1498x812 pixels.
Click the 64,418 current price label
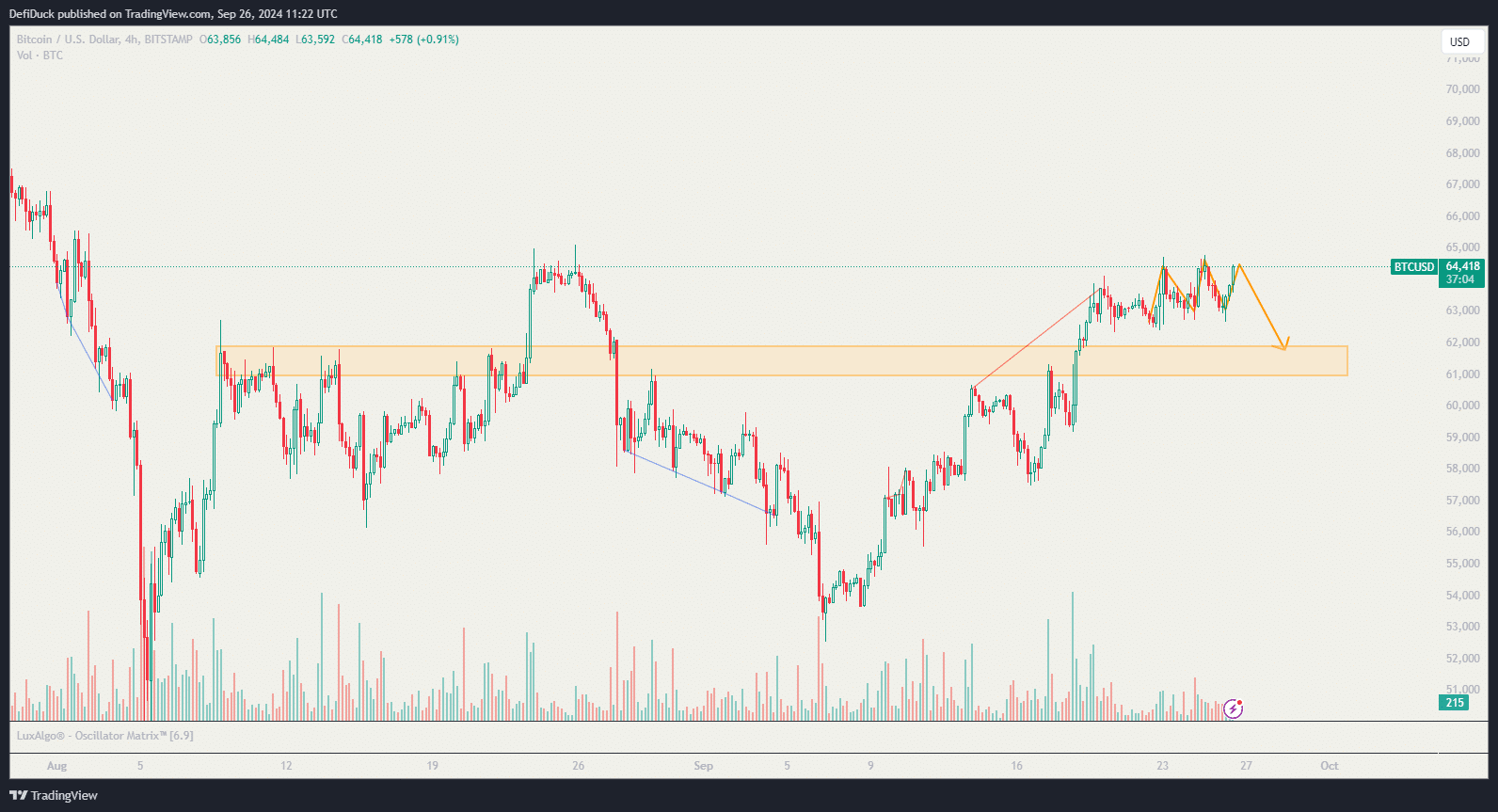tap(1462, 266)
